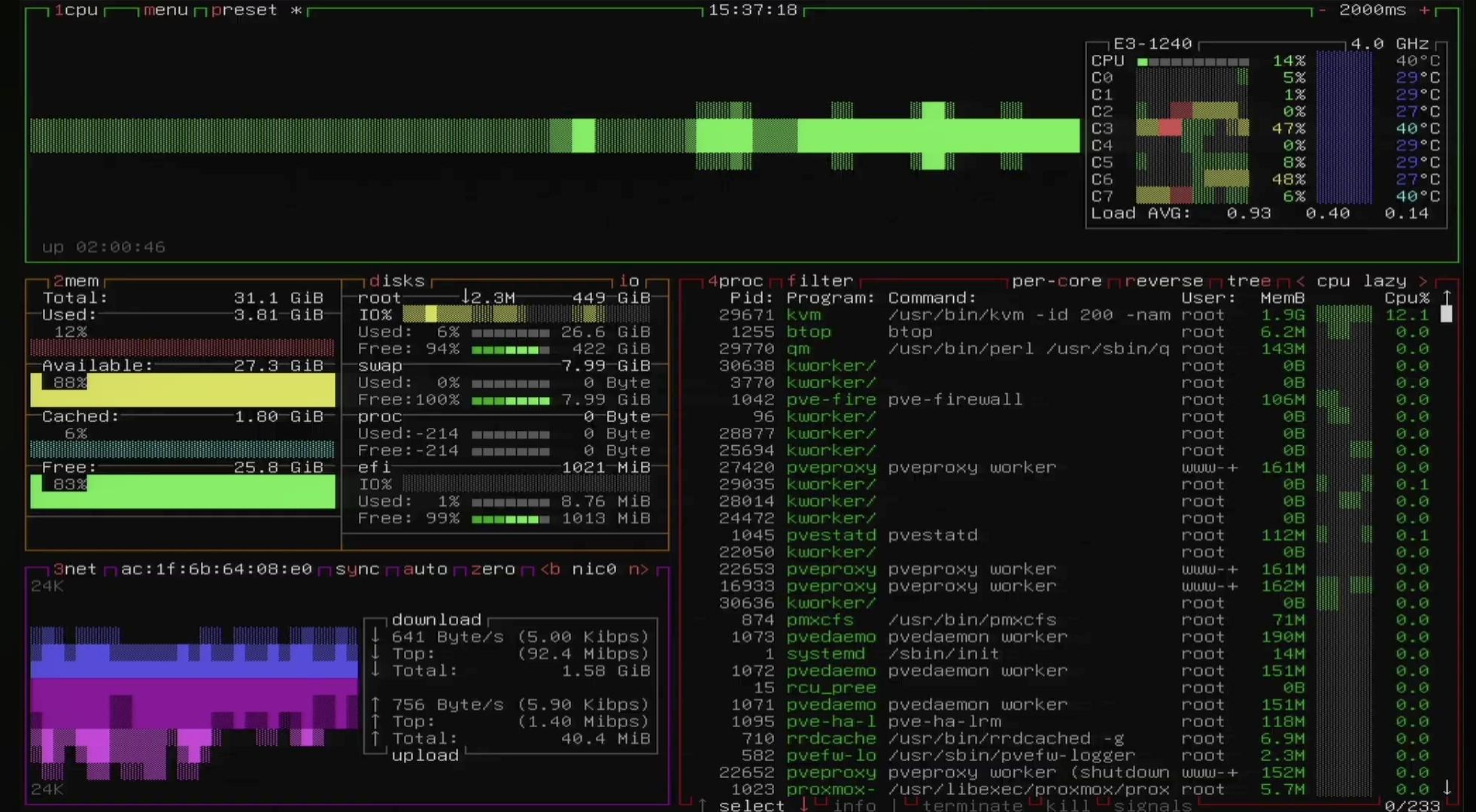
Task: Click scroll-up arrow in process list
Action: tap(1446, 298)
